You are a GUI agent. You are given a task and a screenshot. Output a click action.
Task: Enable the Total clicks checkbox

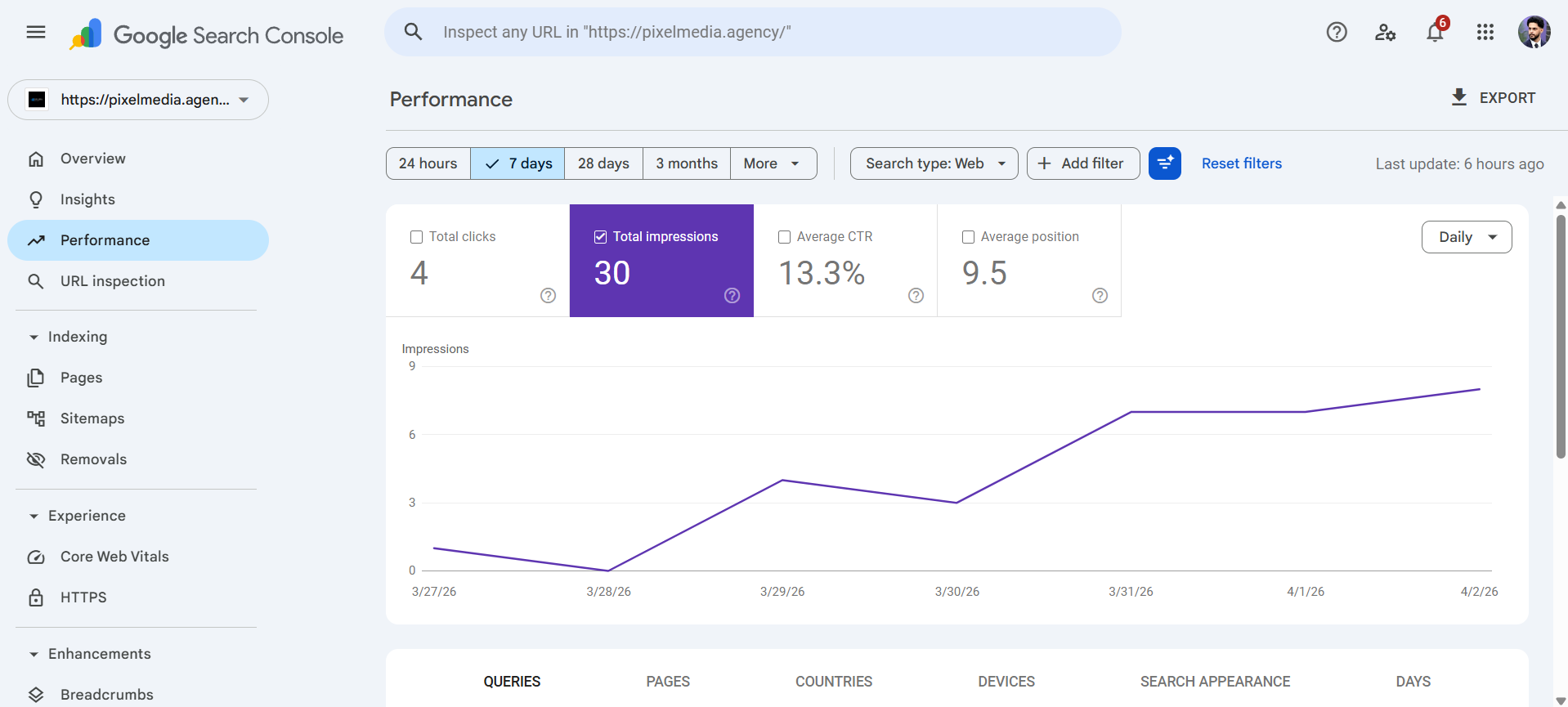417,237
